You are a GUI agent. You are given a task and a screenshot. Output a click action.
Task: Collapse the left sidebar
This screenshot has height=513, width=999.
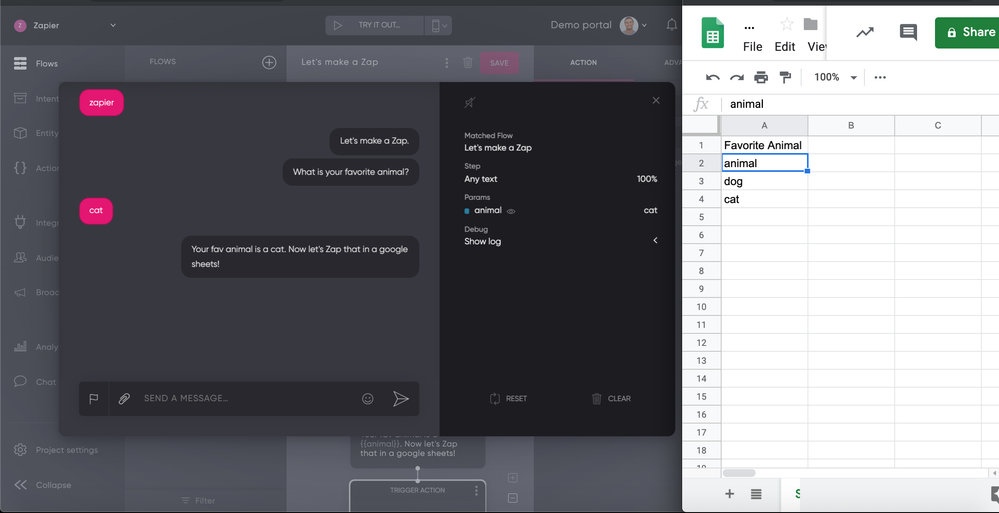point(42,485)
